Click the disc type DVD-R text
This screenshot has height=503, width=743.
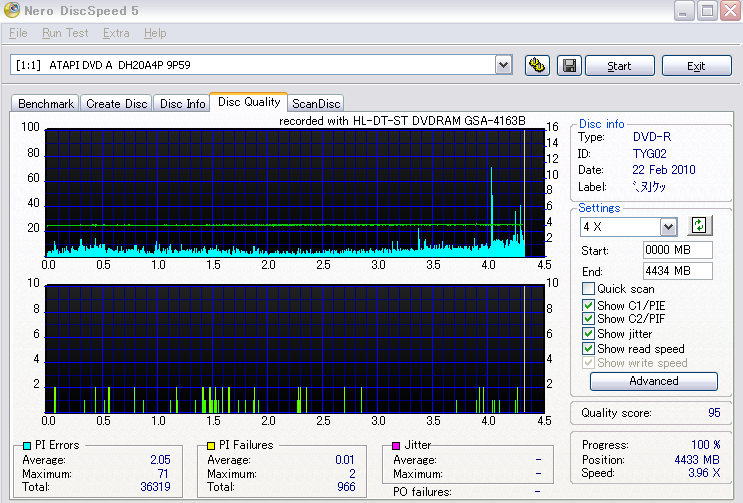click(652, 137)
